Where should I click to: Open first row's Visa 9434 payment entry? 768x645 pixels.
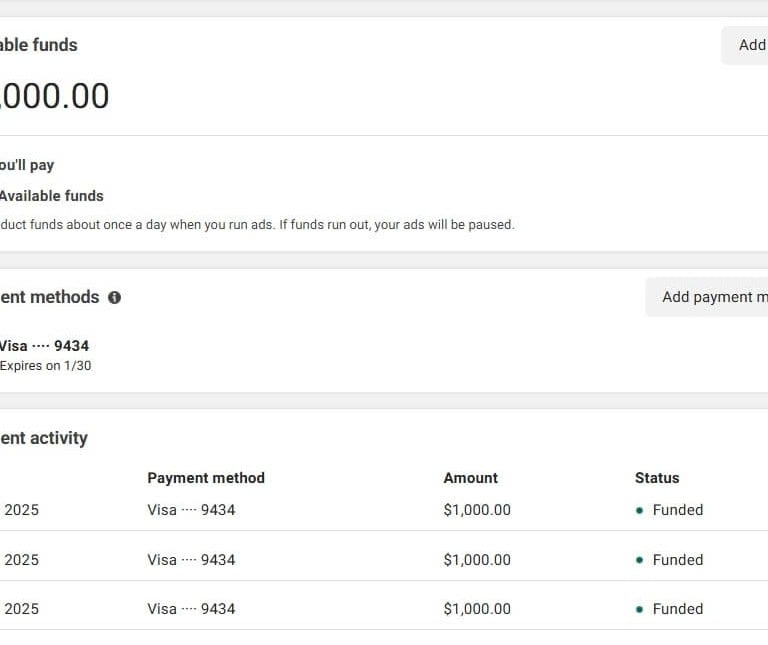click(x=191, y=510)
